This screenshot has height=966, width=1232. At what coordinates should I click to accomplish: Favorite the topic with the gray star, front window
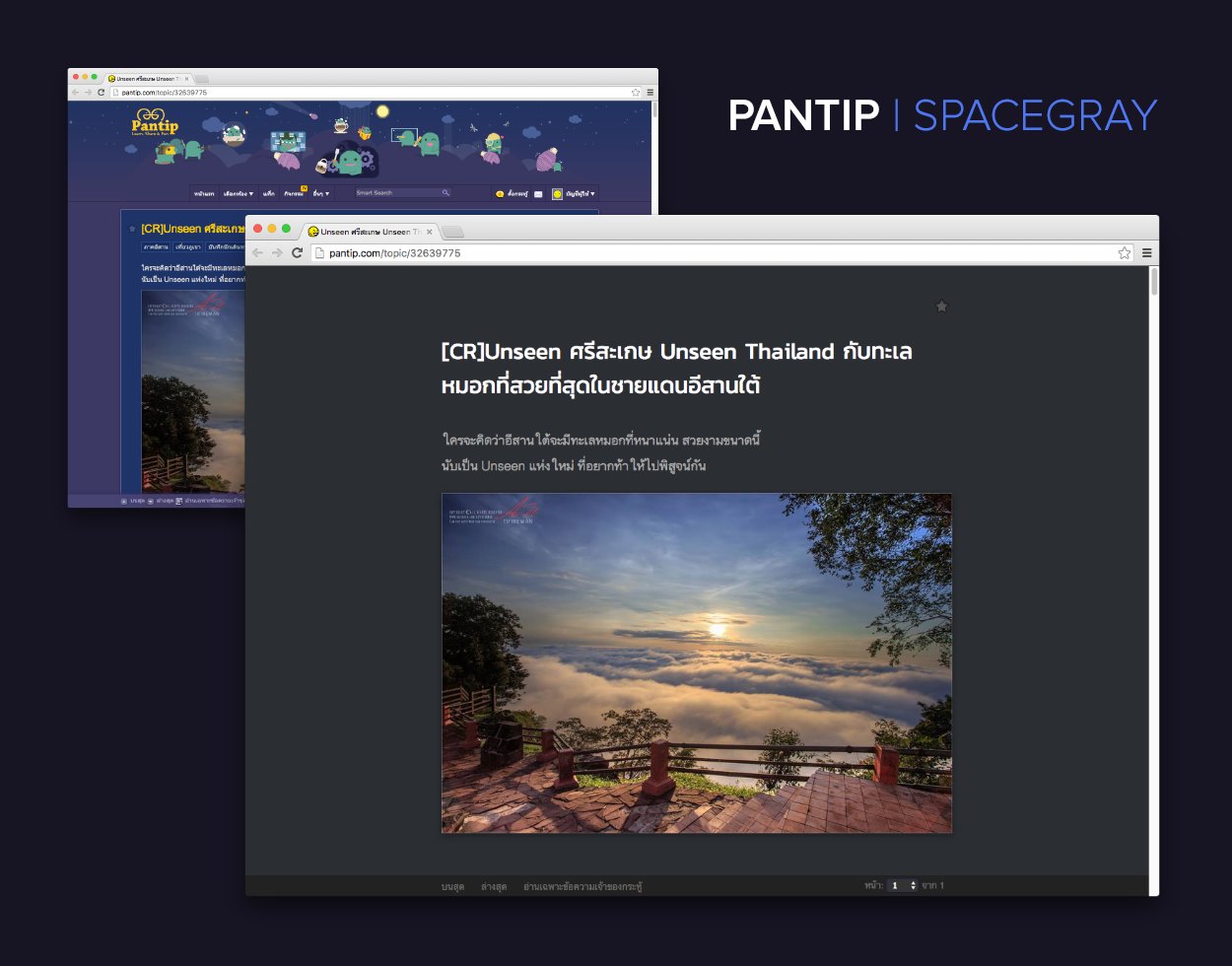point(941,307)
